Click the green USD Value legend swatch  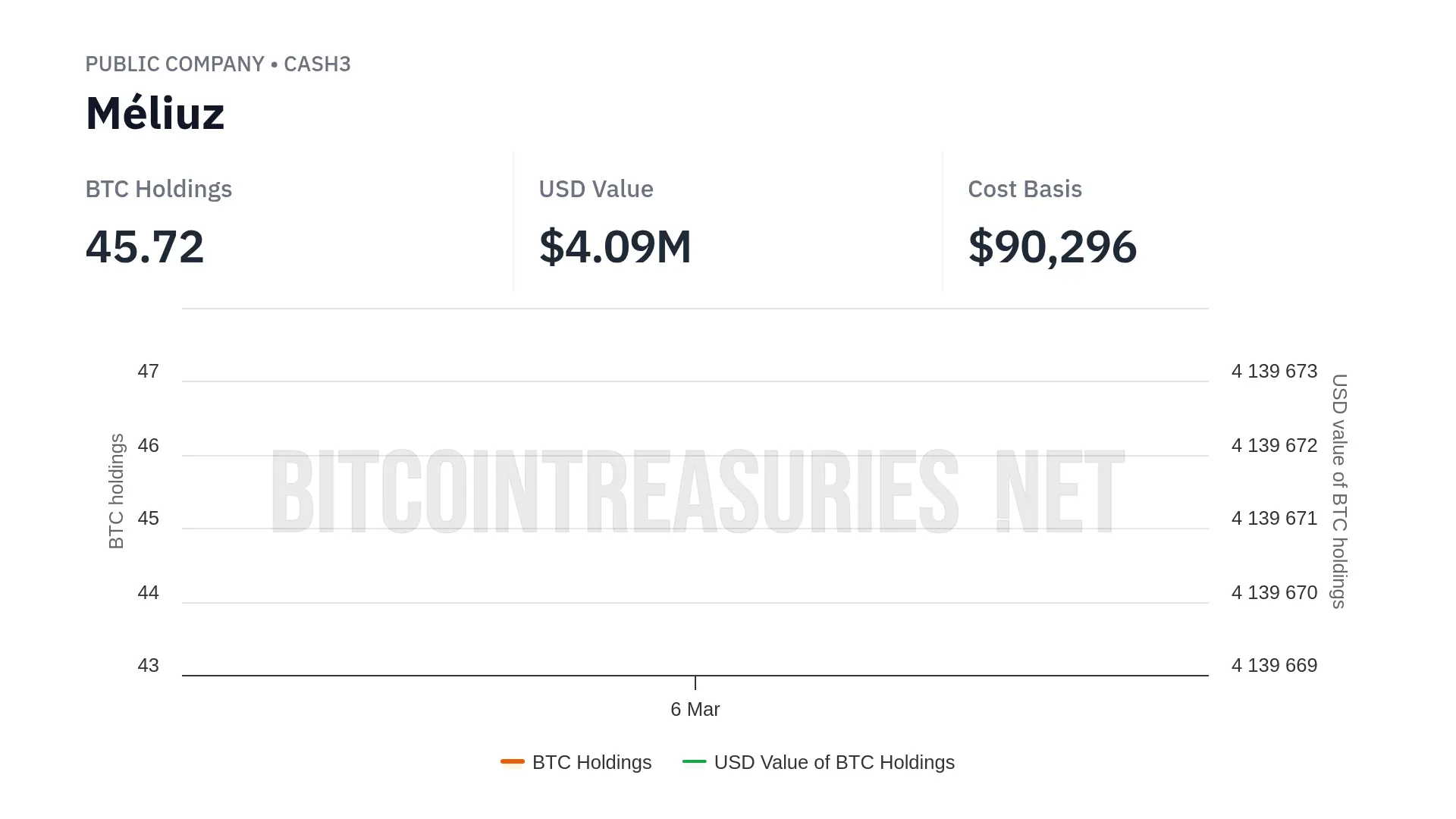tap(694, 761)
